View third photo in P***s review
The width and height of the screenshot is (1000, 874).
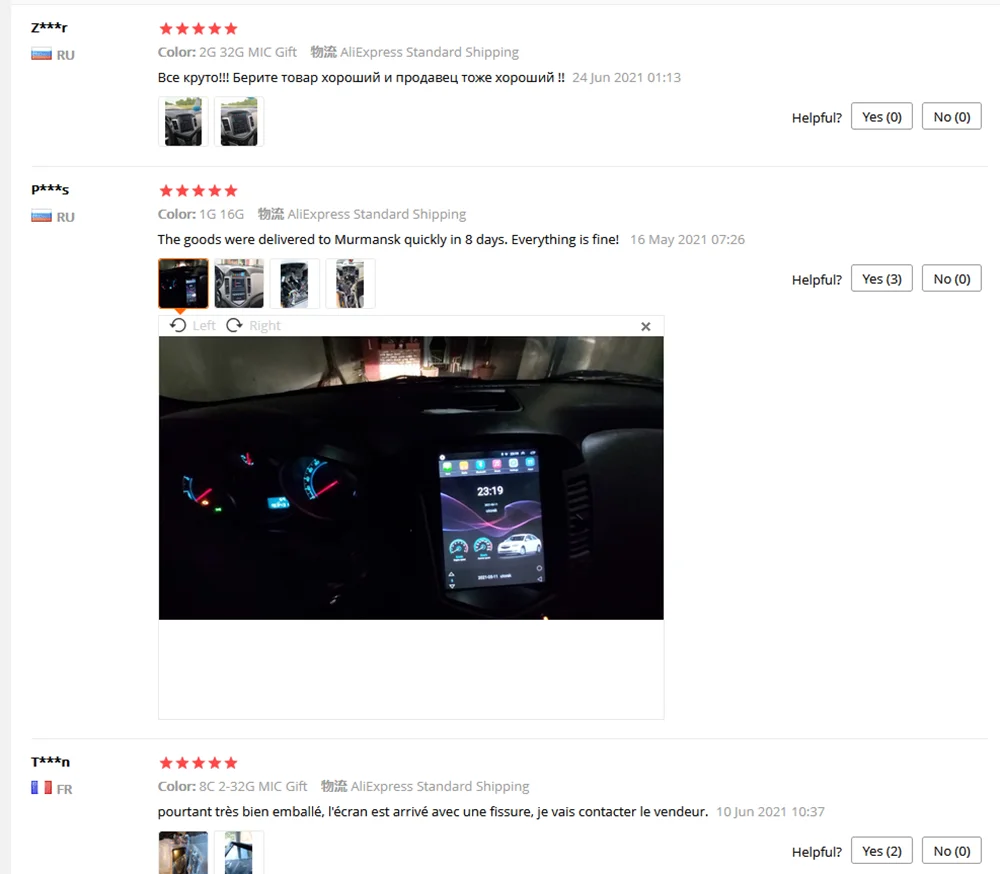295,284
